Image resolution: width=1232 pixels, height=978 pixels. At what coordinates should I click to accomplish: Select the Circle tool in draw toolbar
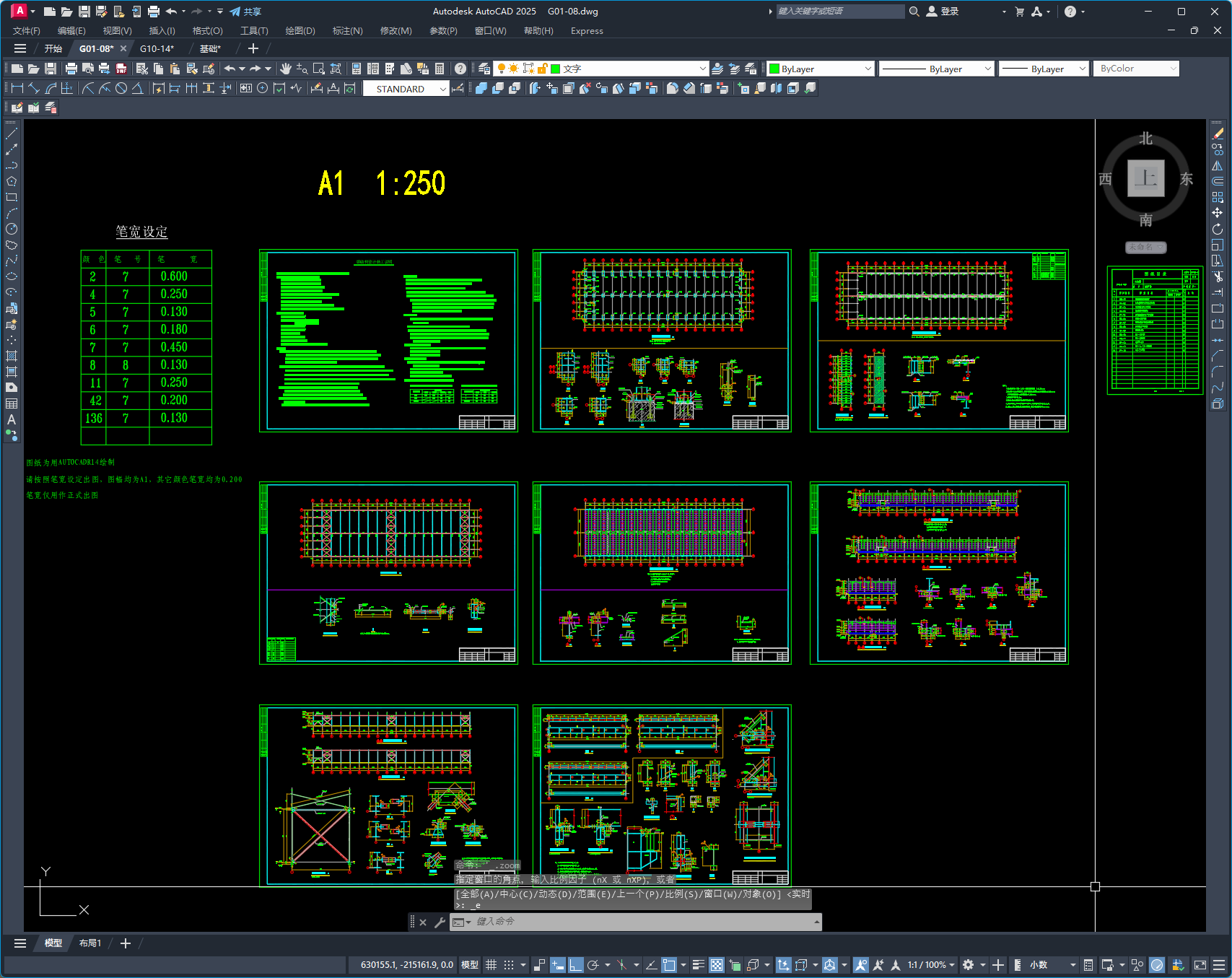(12, 229)
